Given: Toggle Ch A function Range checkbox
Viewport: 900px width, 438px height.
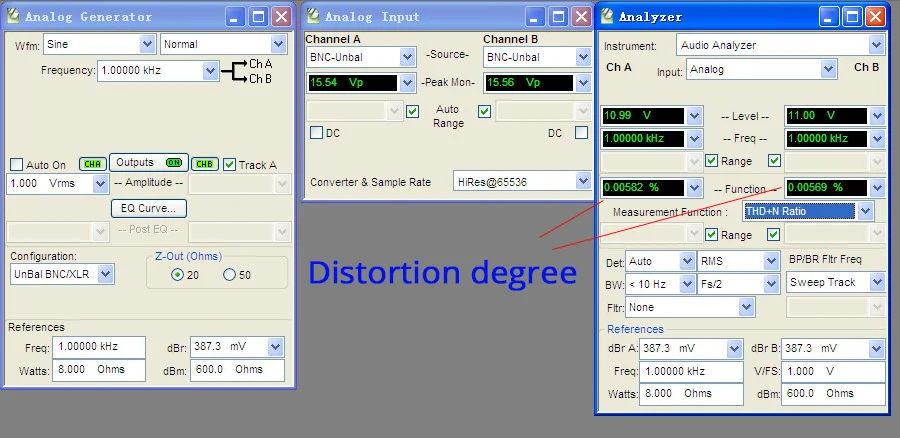Looking at the screenshot, I should click(x=711, y=234).
